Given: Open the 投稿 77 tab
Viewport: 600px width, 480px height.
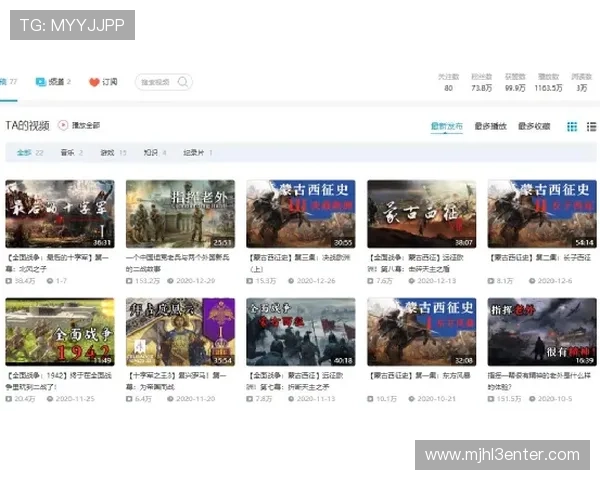Looking at the screenshot, I should point(8,82).
